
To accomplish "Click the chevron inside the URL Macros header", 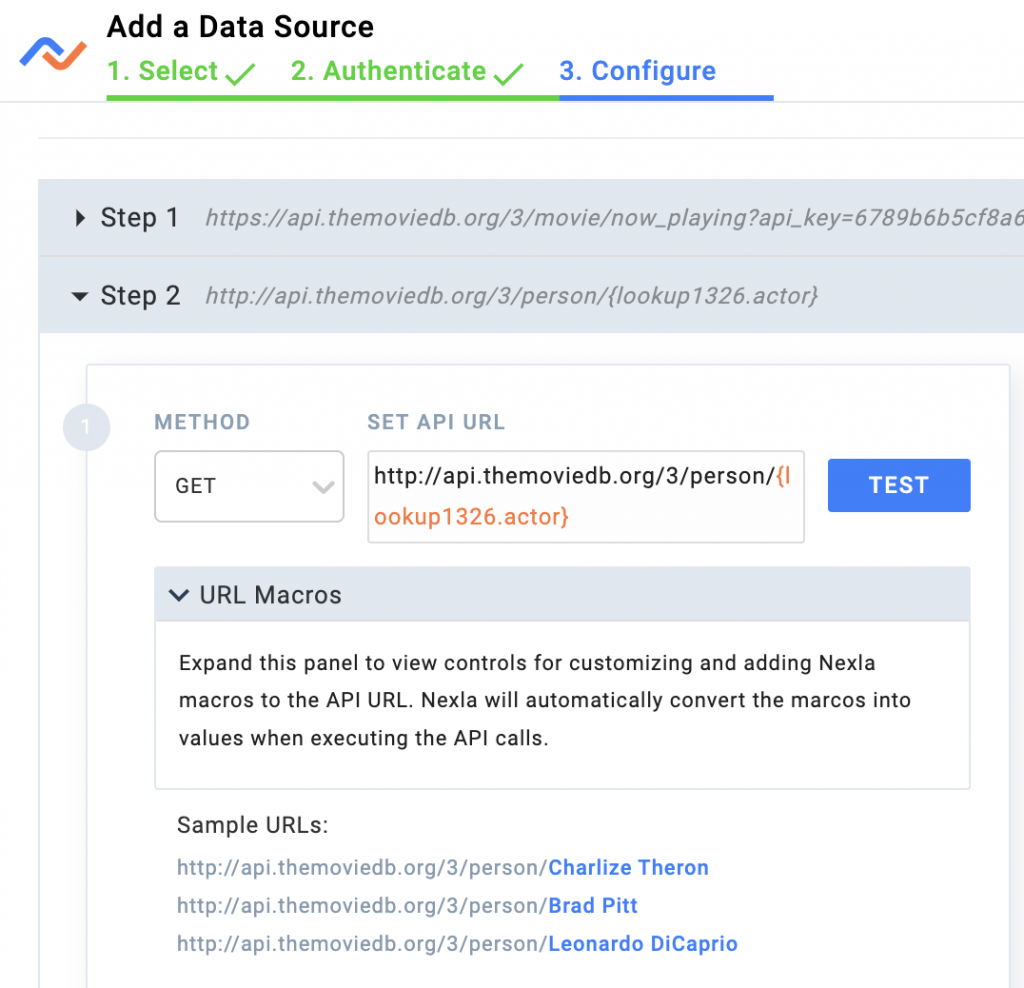I will click(x=179, y=594).
